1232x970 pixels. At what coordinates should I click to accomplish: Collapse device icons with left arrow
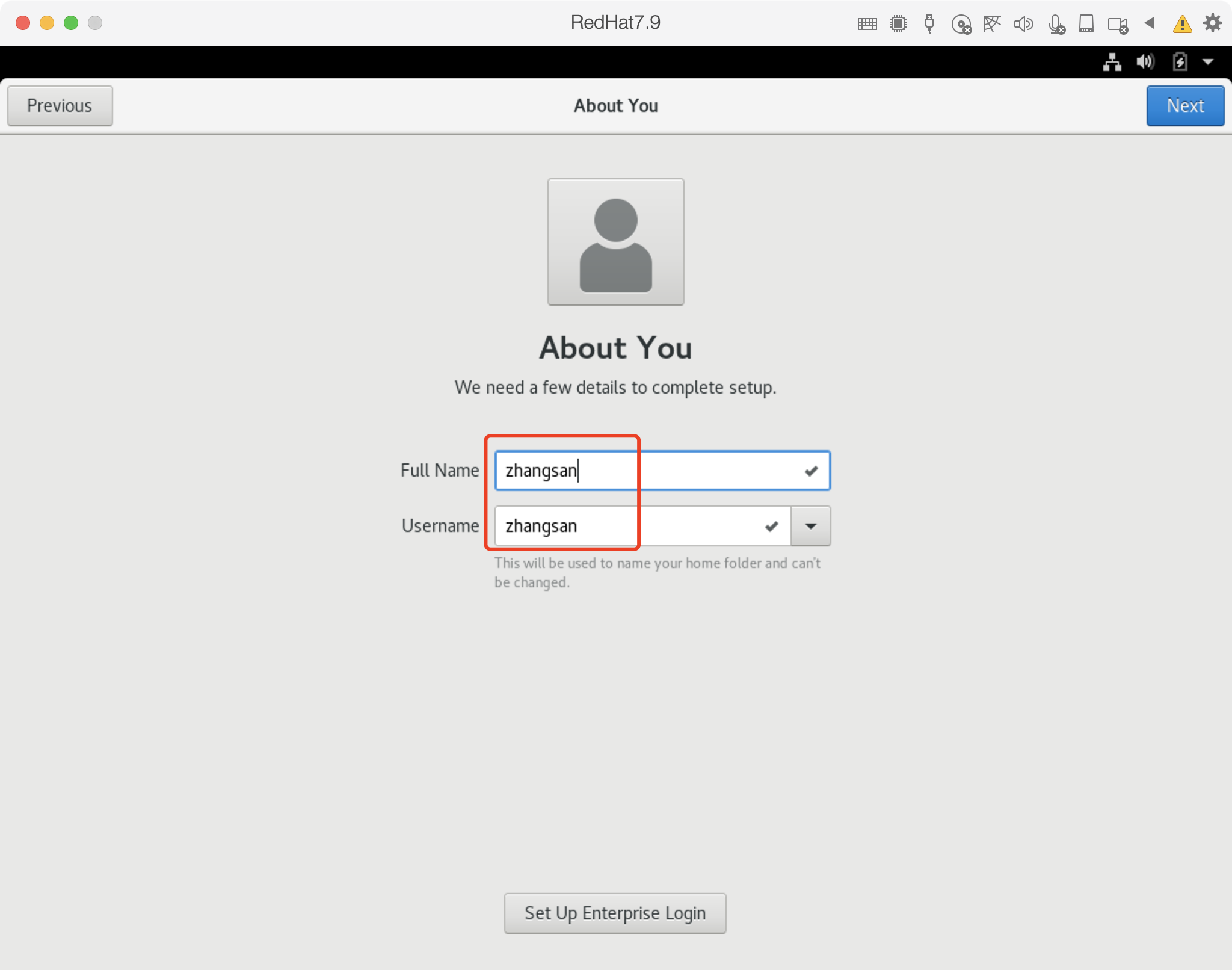point(1150,23)
